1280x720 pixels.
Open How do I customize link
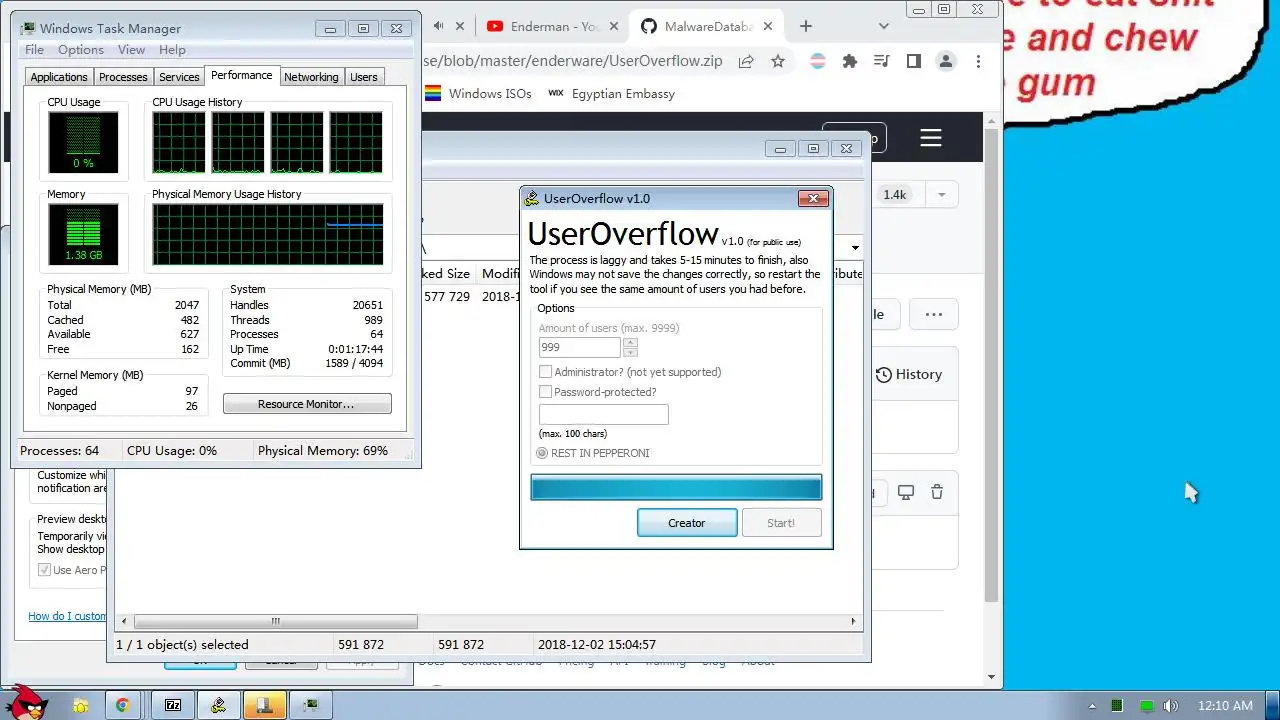pyautogui.click(x=67, y=616)
